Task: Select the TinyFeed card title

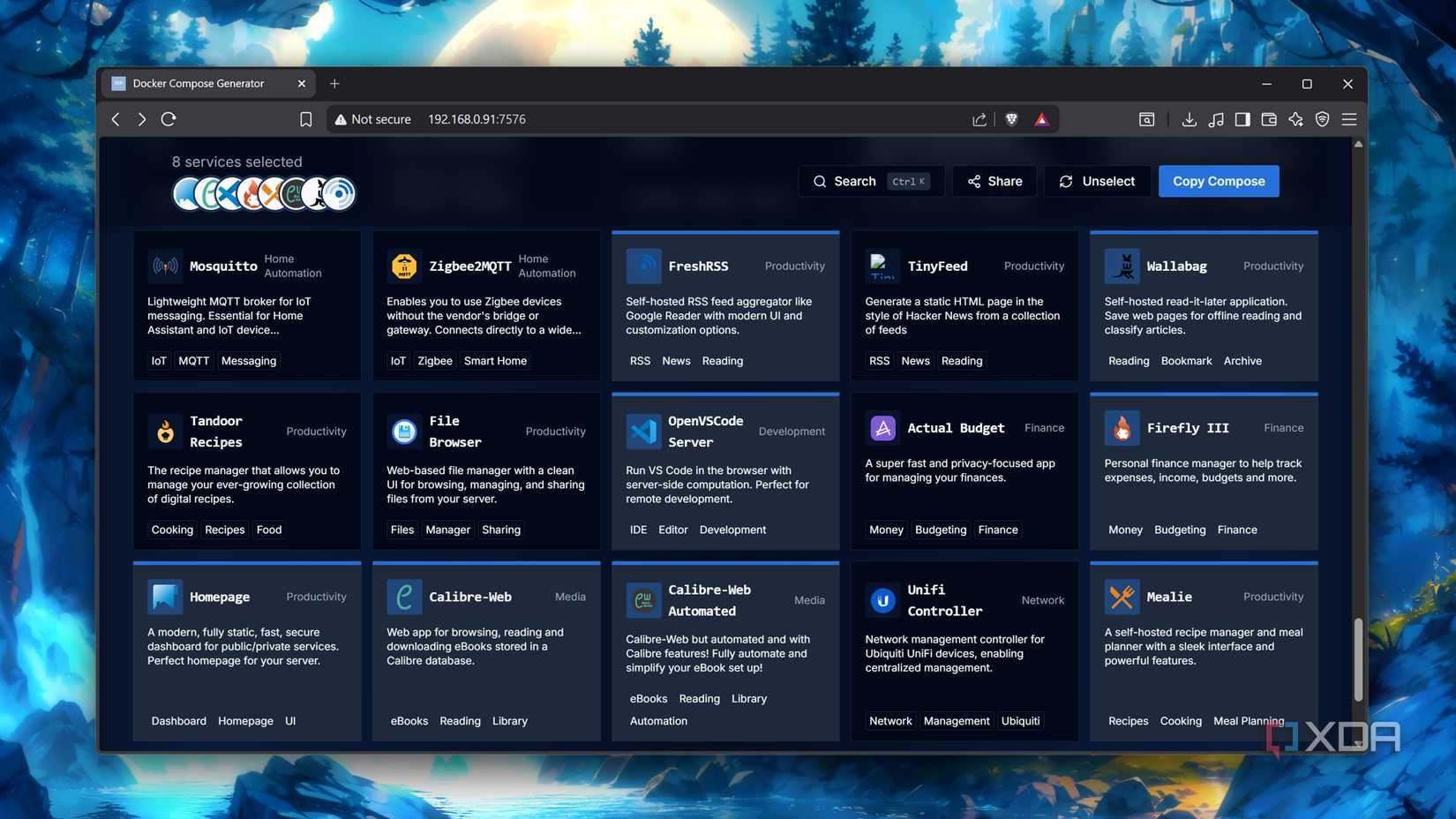Action: pyautogui.click(x=937, y=266)
